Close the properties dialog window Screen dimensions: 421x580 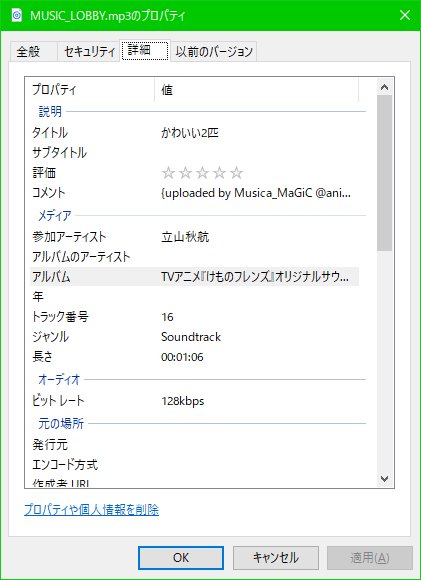[405, 15]
